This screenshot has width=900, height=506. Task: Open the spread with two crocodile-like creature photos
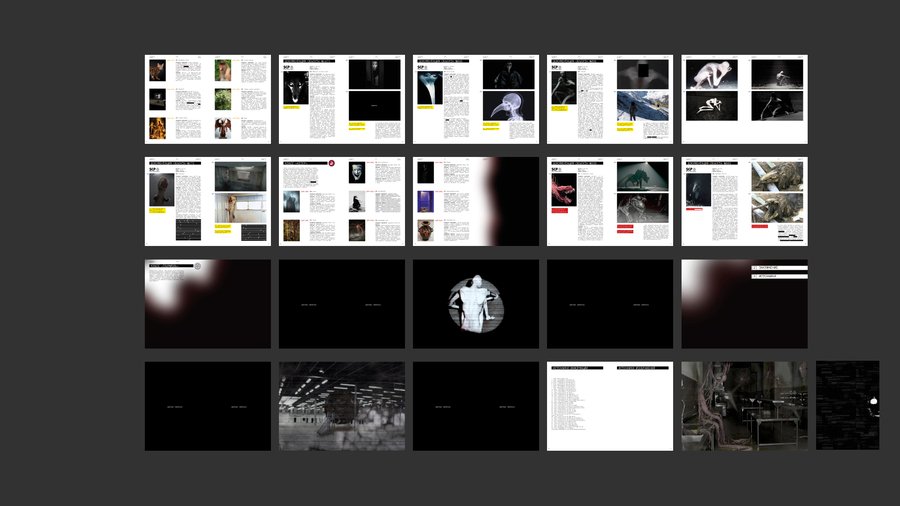tap(744, 201)
